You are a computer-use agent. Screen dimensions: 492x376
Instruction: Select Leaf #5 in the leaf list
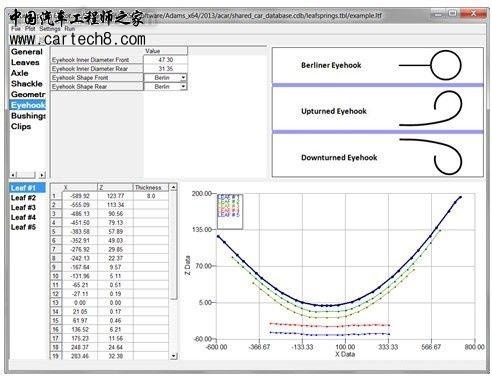click(23, 227)
